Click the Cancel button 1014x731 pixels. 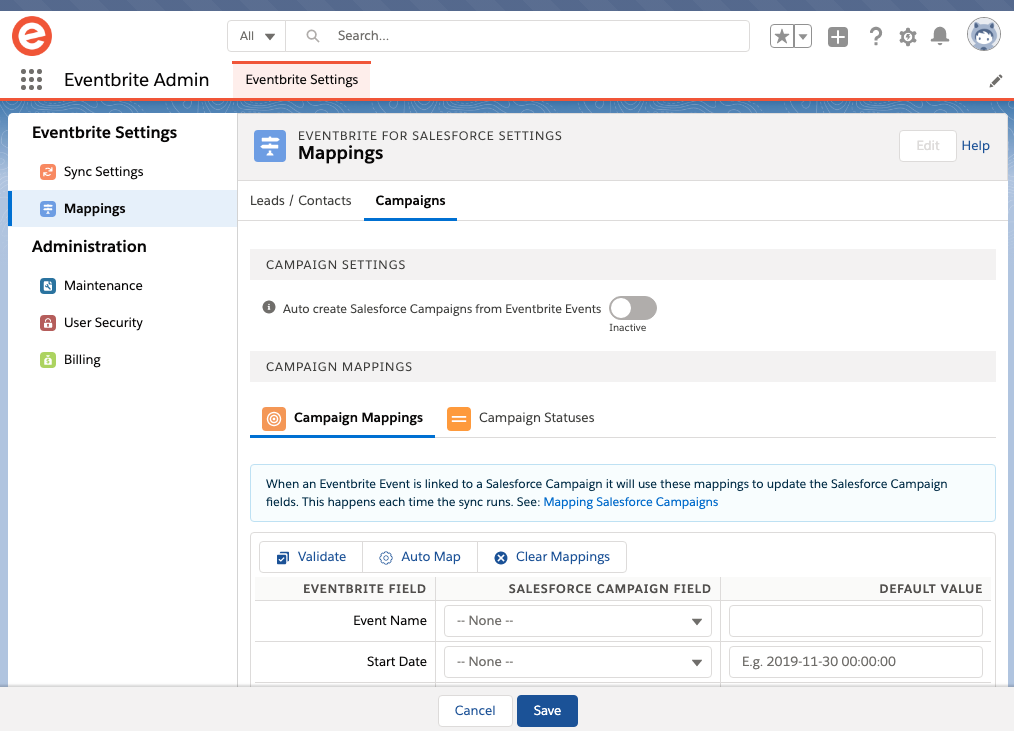475,710
